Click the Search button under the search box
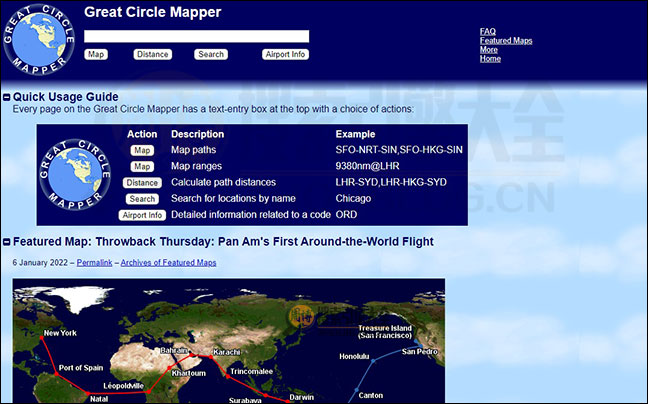The height and width of the screenshot is (404, 648). click(211, 55)
